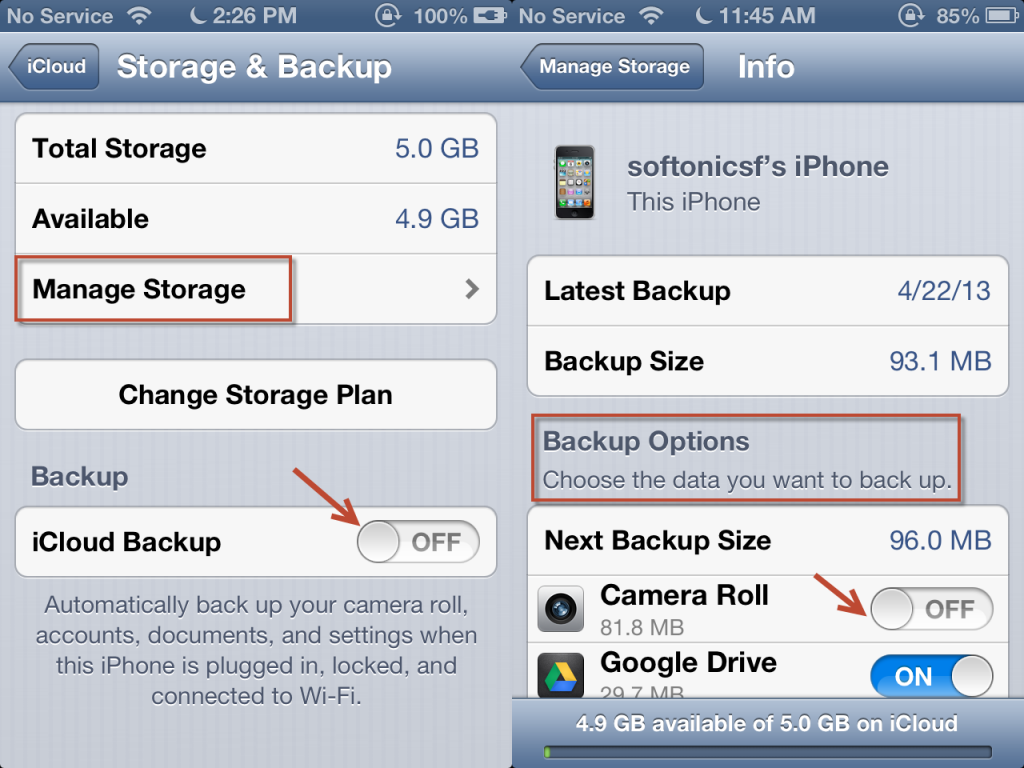Open Manage Storage via chevron arrow
This screenshot has width=1024, height=768.
(472, 290)
